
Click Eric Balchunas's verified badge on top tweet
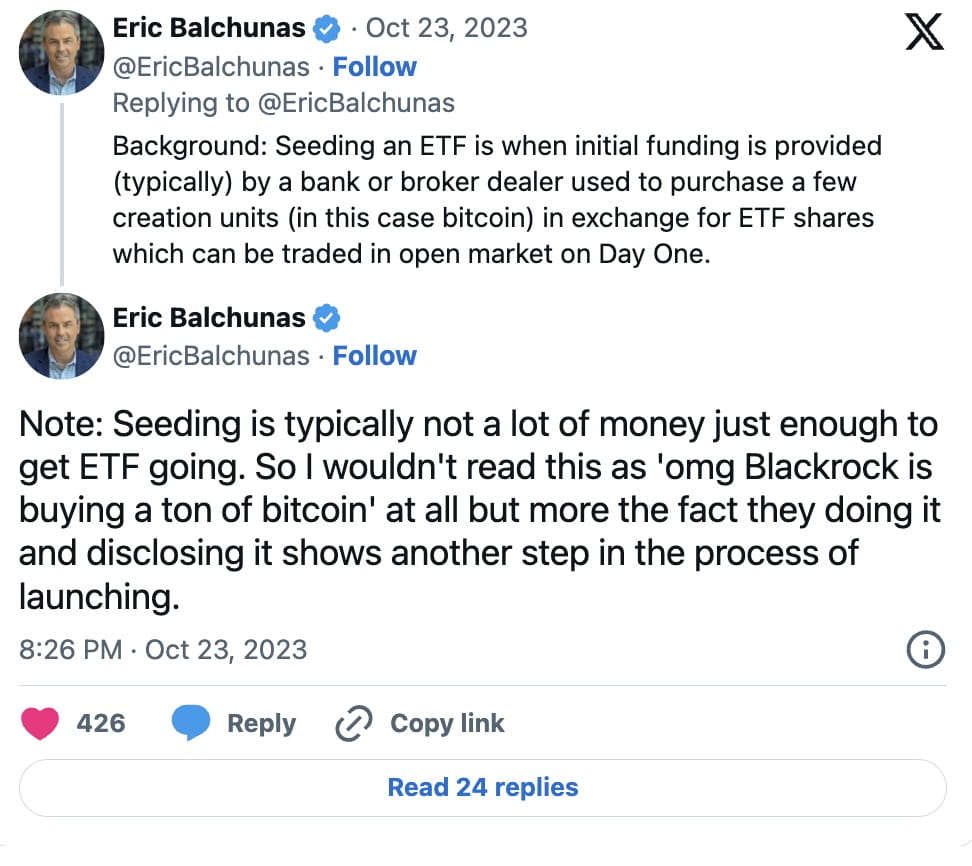pyautogui.click(x=323, y=27)
